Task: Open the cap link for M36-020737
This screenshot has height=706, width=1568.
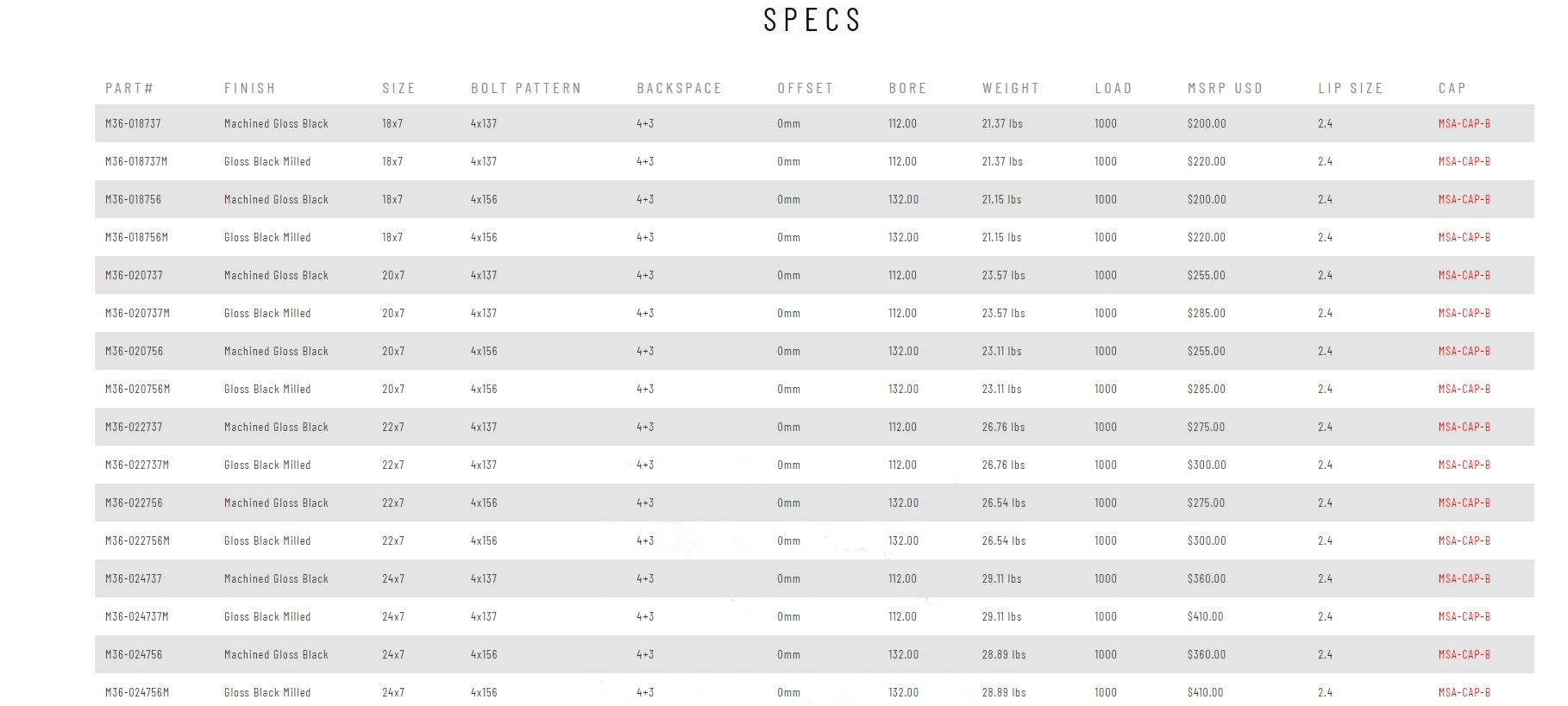Action: [1464, 275]
